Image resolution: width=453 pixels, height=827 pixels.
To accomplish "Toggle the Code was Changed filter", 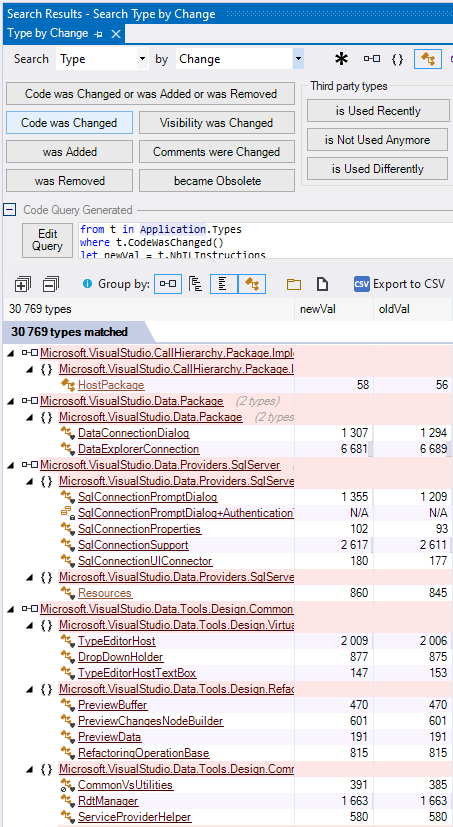I will tap(69, 123).
